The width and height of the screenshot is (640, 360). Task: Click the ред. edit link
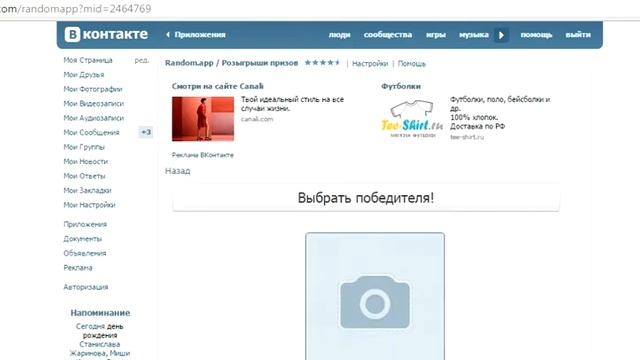(142, 60)
